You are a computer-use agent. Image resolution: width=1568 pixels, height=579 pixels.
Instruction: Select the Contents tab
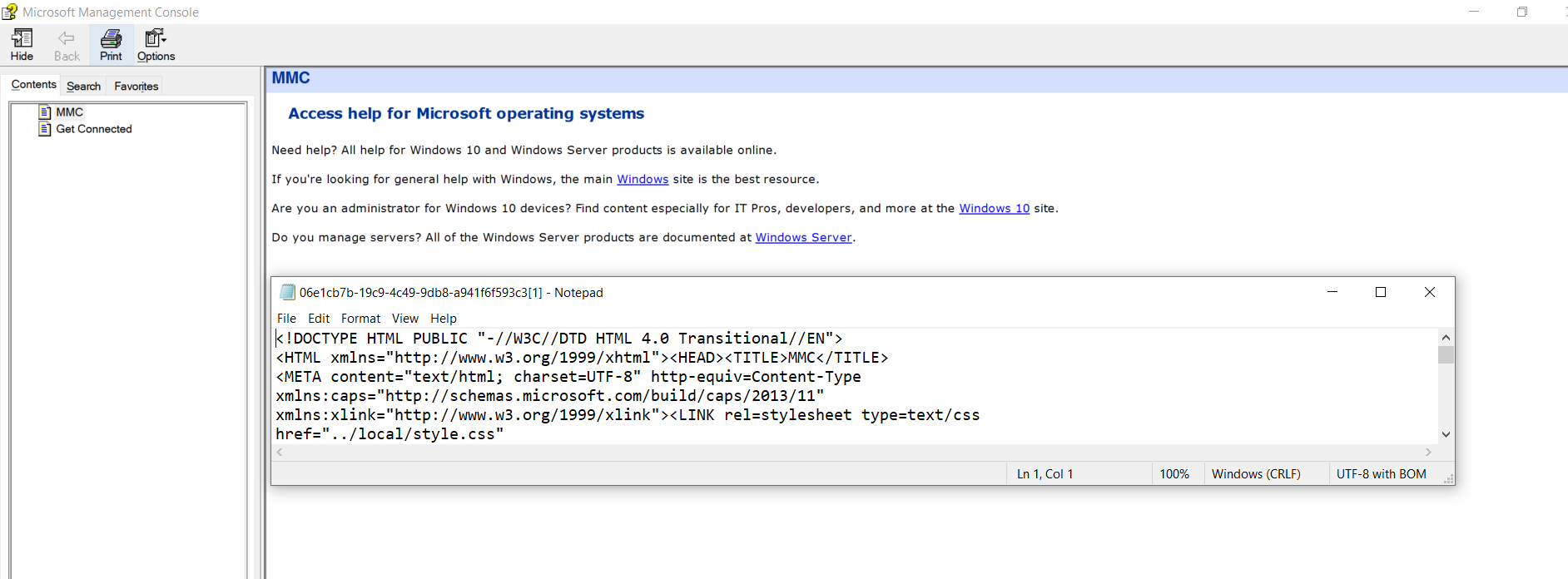[33, 85]
